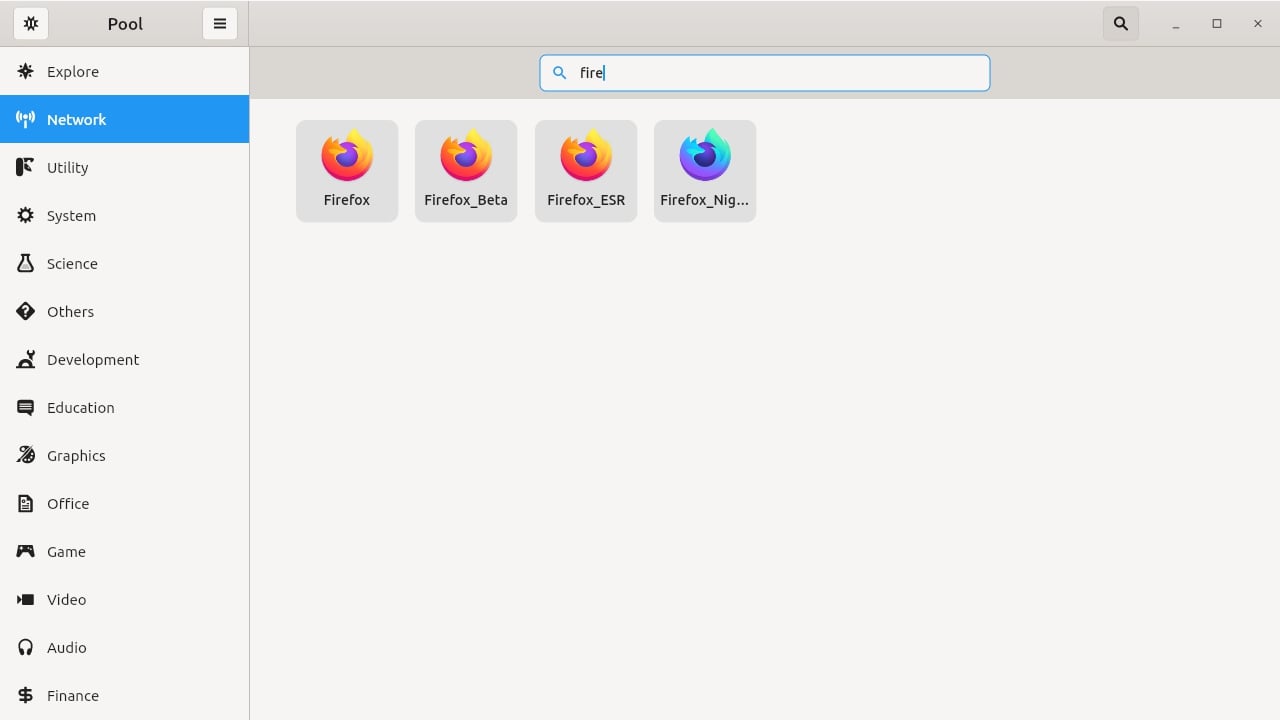Viewport: 1280px width, 720px height.
Task: Click the Others question mark icon
Action: tap(26, 311)
